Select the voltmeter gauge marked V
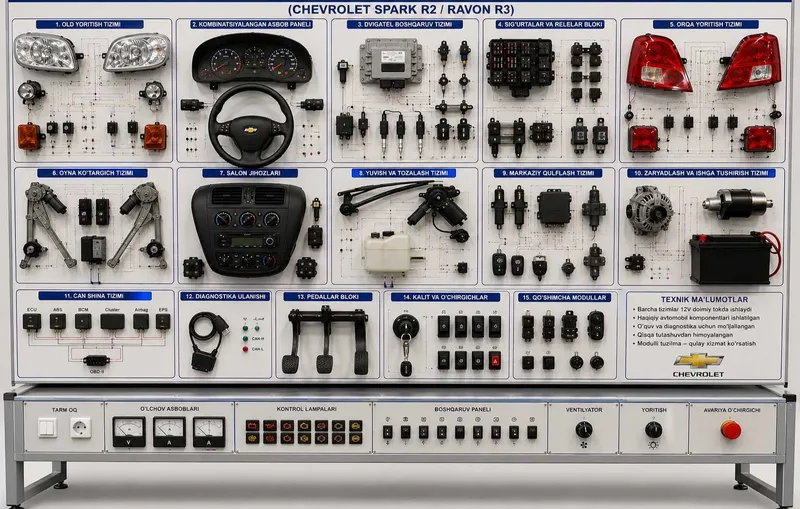This screenshot has width=800, height=509. coord(129,432)
